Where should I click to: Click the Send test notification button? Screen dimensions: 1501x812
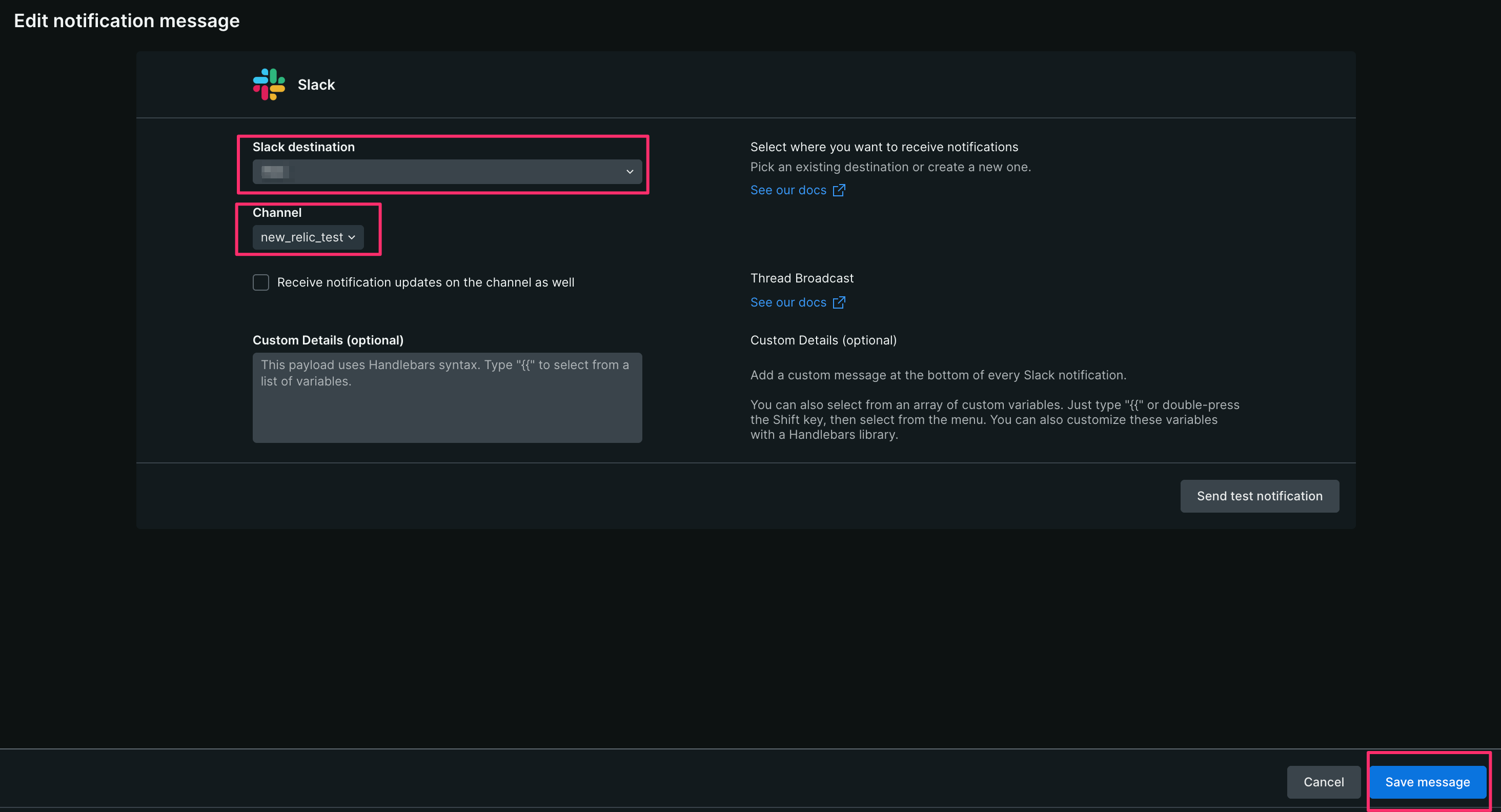[x=1259, y=496]
